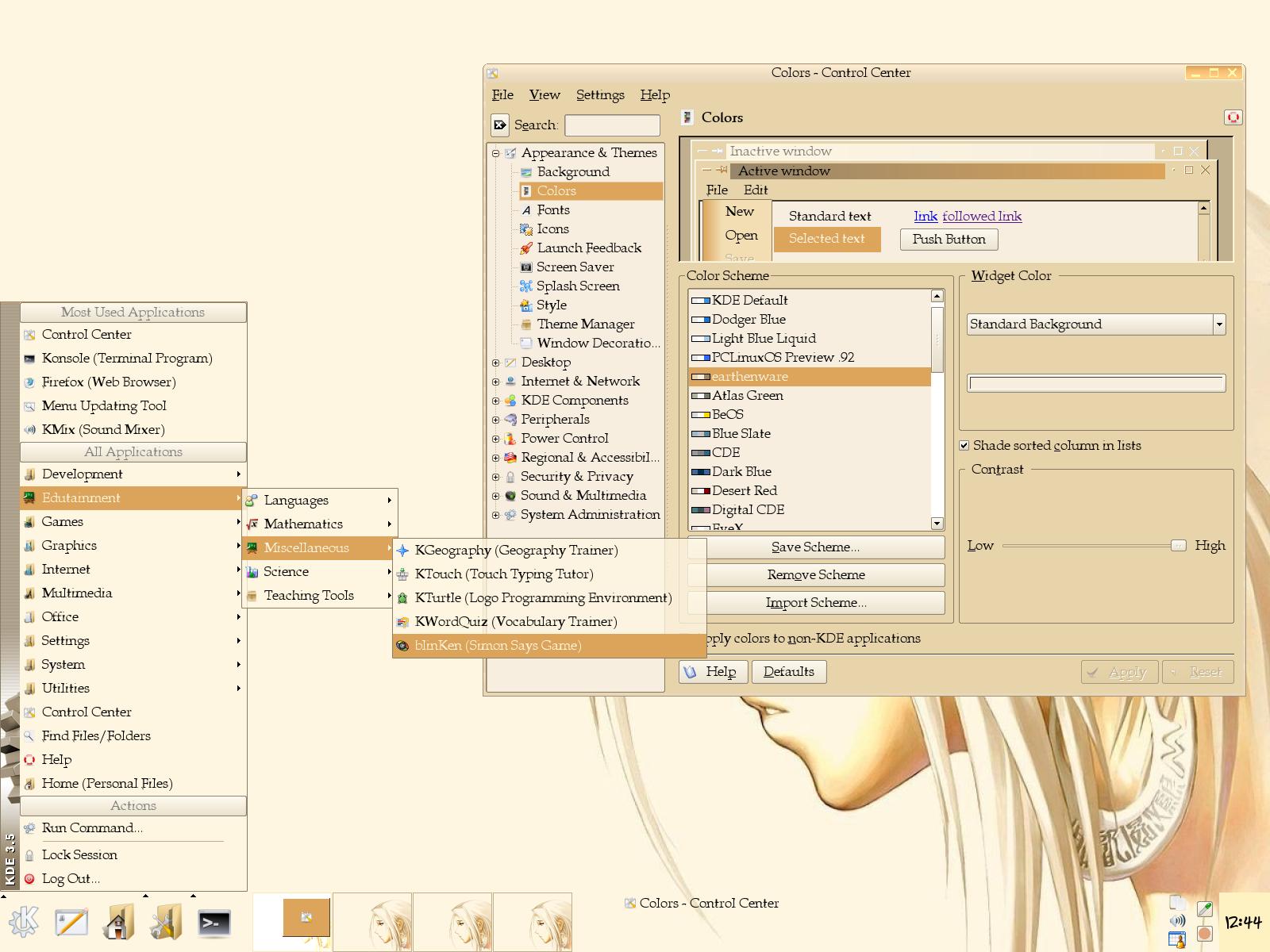The image size is (1270, 952).
Task: Click Lock Session in the K menu
Action: click(x=133, y=854)
